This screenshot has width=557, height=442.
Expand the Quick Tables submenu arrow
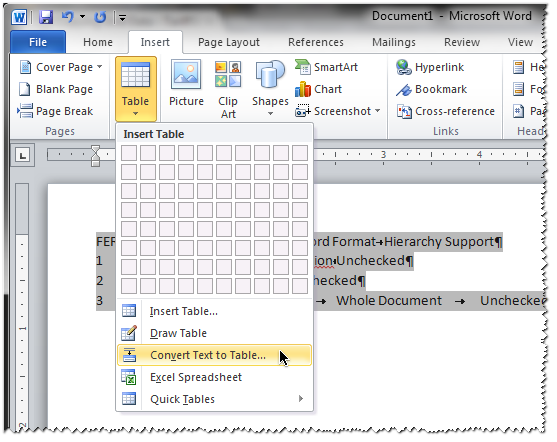coord(301,399)
